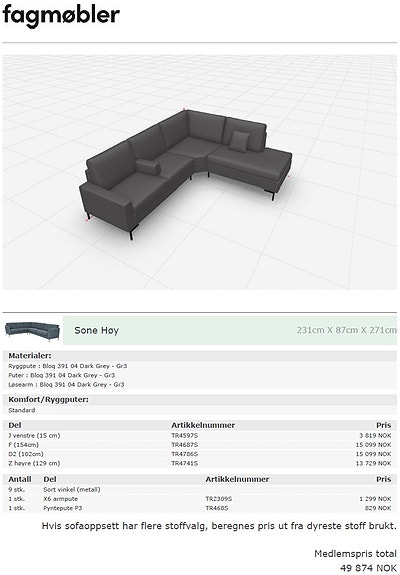The image size is (400, 575).
Task: Select article number TR468S
Action: click(x=217, y=508)
